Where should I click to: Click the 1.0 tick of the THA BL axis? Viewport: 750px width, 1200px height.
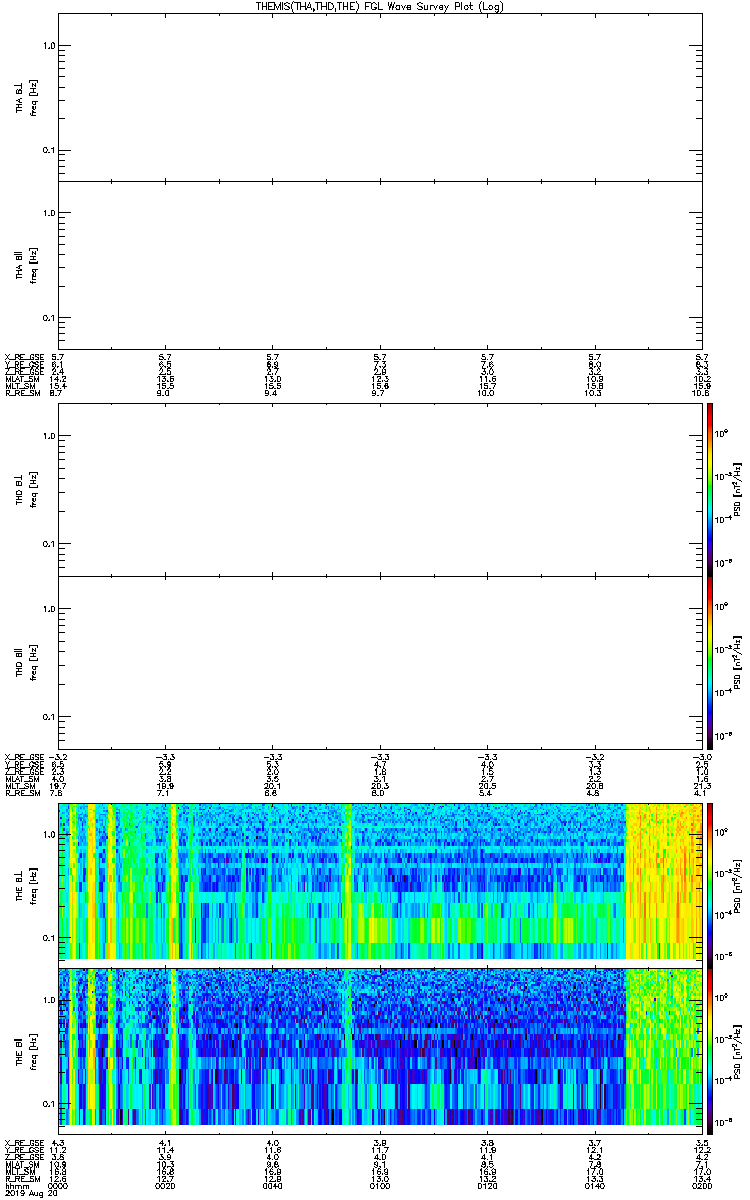tap(48, 47)
